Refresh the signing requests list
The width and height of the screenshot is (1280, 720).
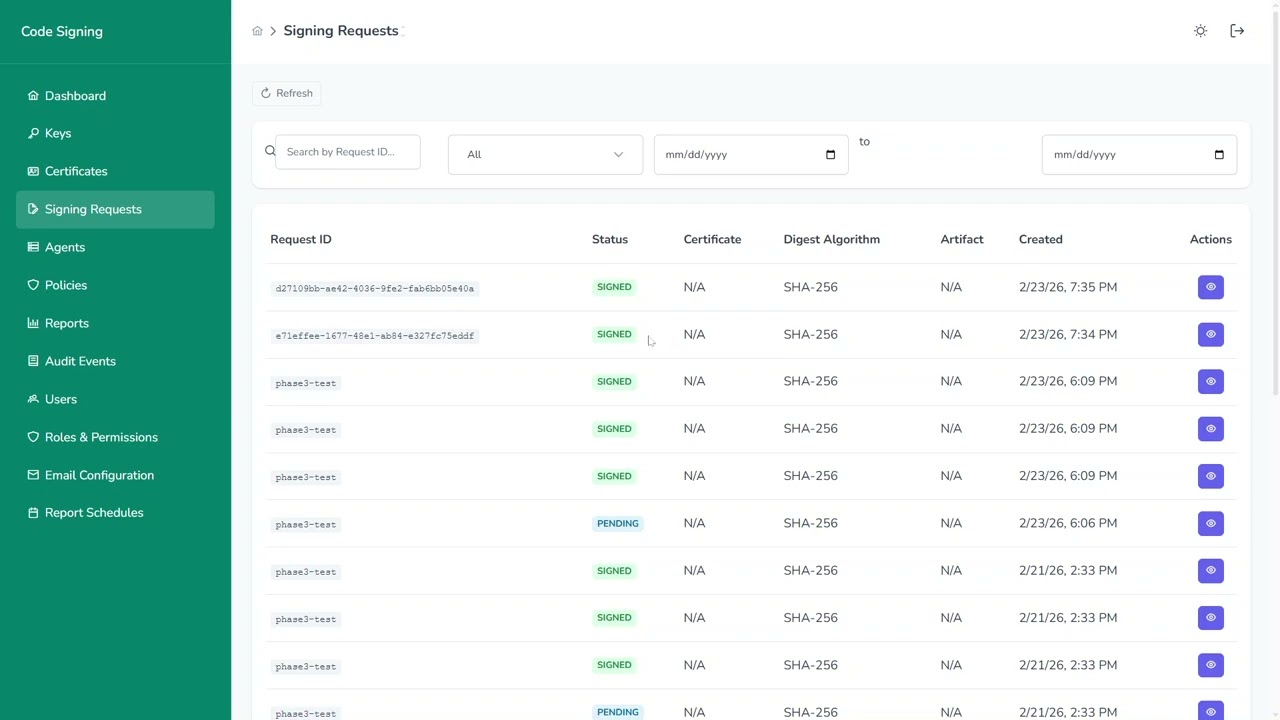tap(286, 93)
